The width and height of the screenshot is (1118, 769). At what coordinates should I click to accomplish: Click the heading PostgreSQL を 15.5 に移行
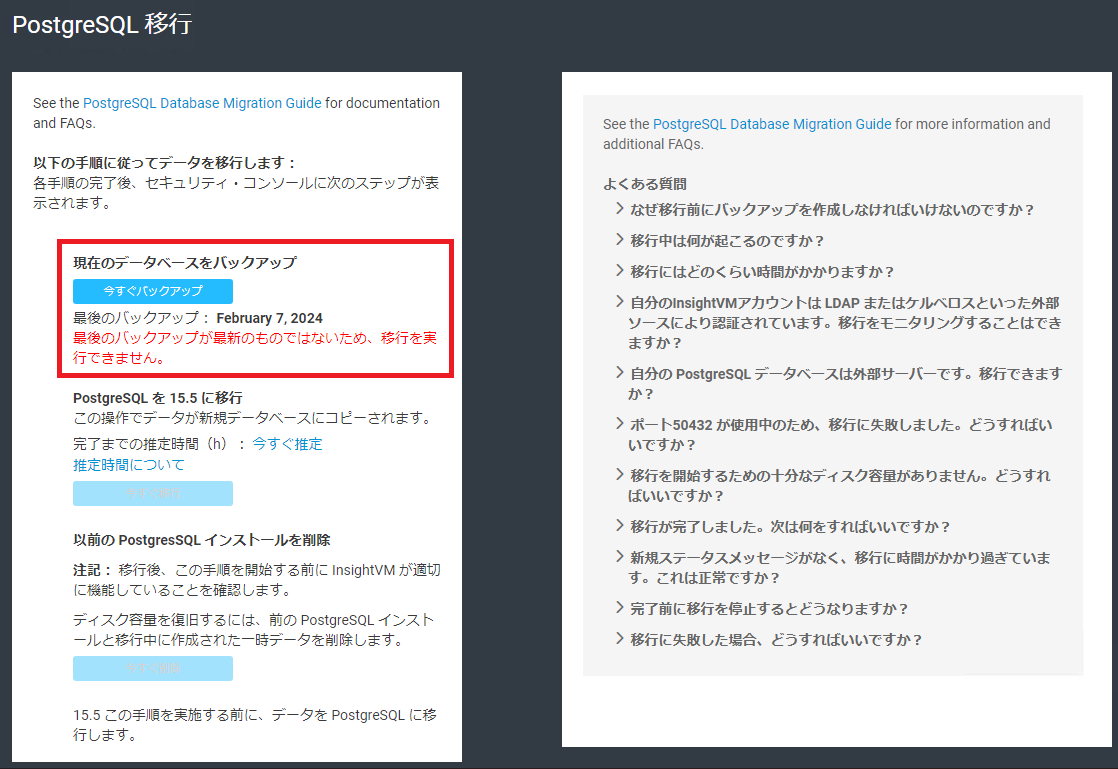pos(158,398)
